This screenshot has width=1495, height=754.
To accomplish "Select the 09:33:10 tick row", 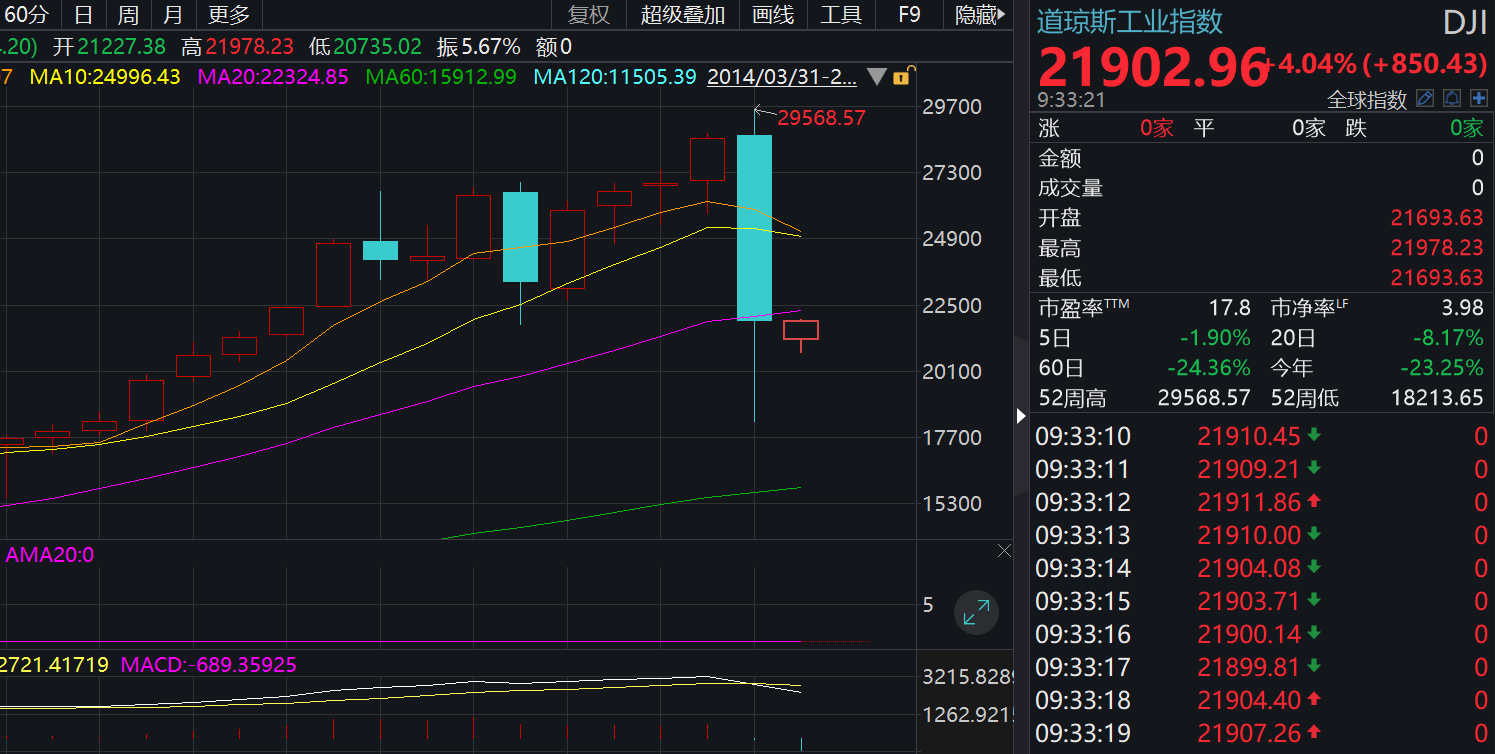I will coord(1262,436).
